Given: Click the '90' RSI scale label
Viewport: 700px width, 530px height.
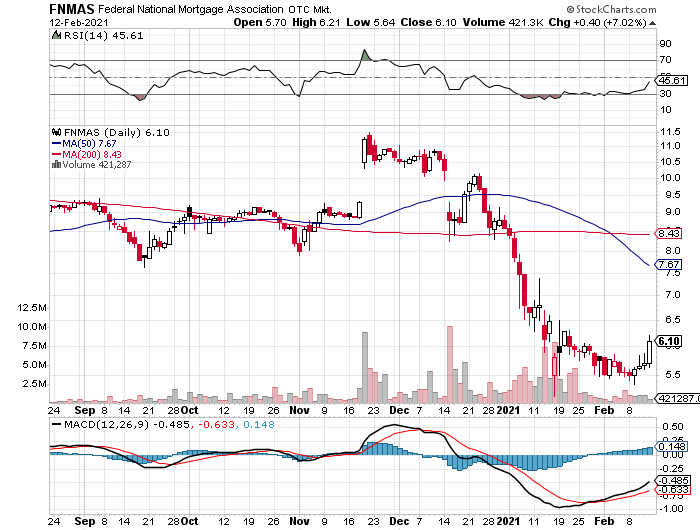Looking at the screenshot, I should pos(665,43).
